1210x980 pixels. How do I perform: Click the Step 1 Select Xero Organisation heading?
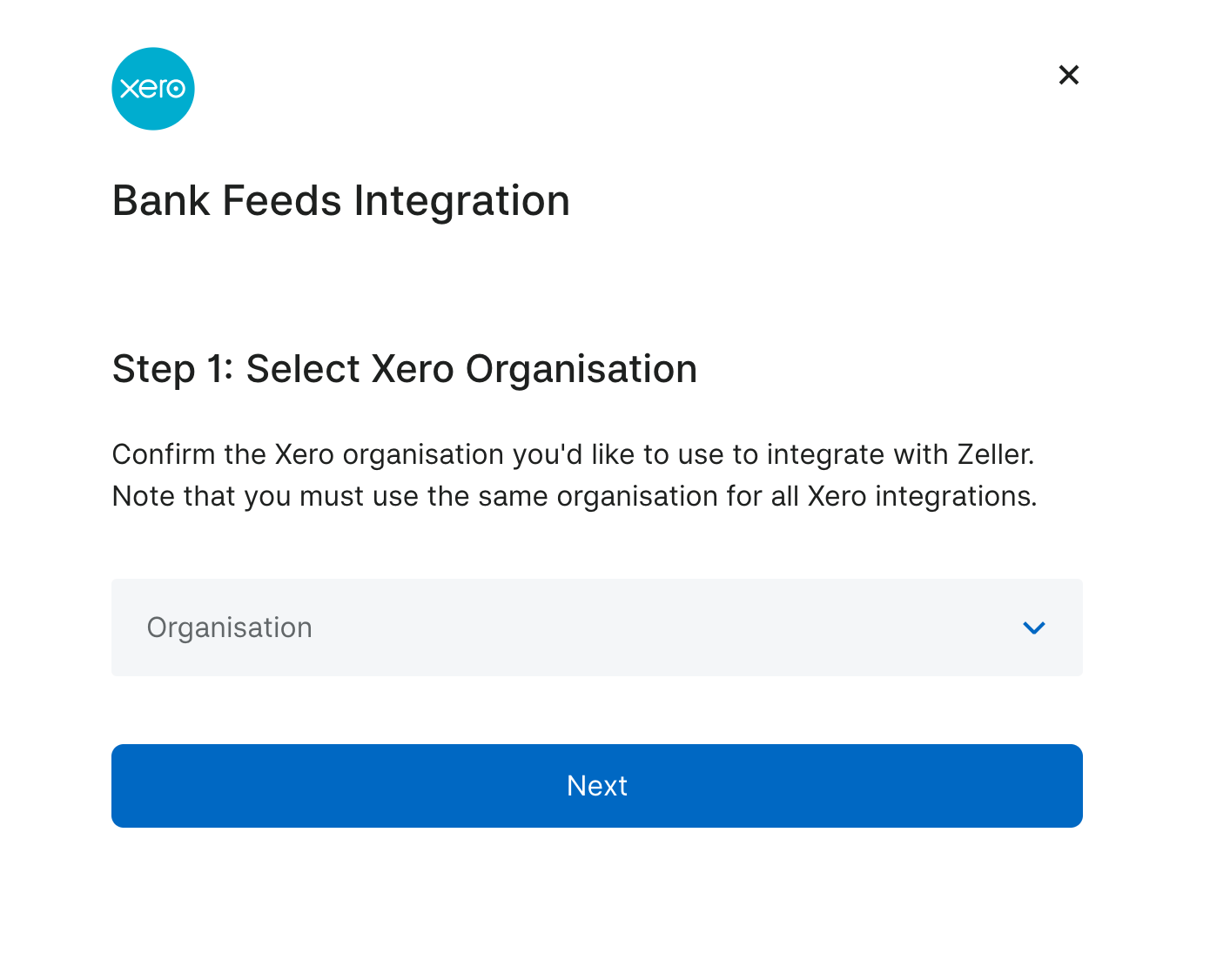click(405, 369)
